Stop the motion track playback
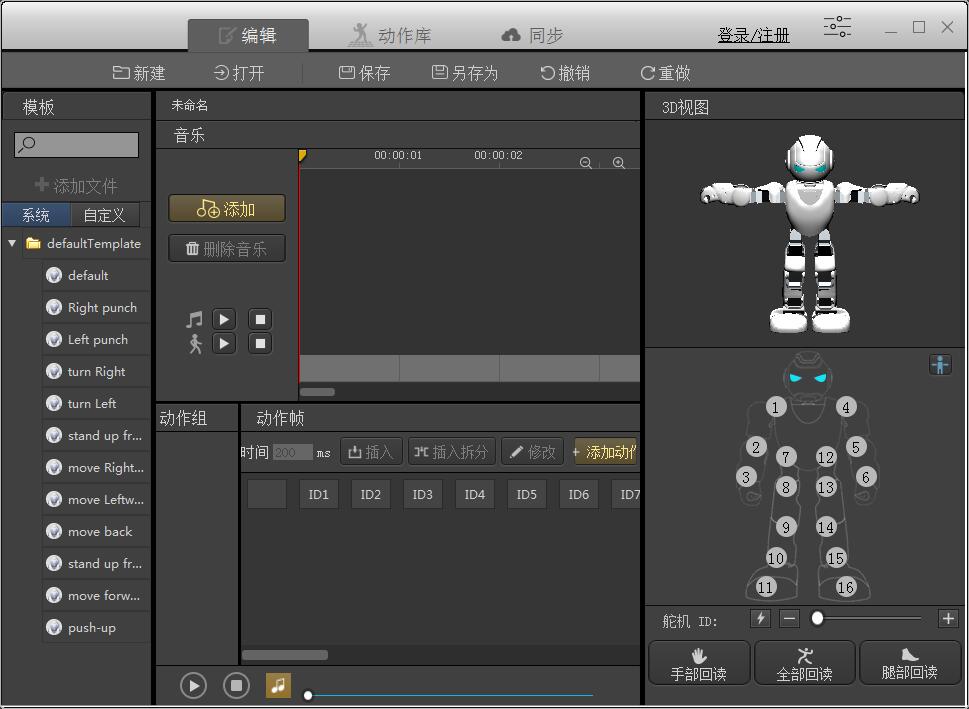This screenshot has height=709, width=969. pos(260,344)
